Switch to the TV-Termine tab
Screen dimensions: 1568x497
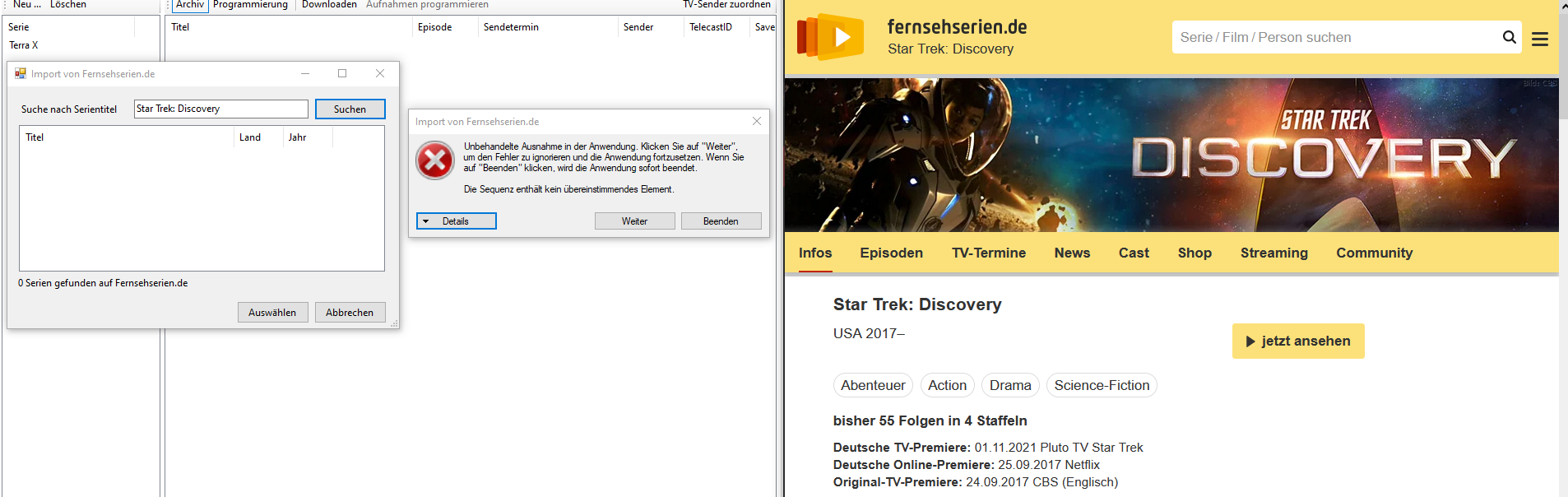coord(988,253)
